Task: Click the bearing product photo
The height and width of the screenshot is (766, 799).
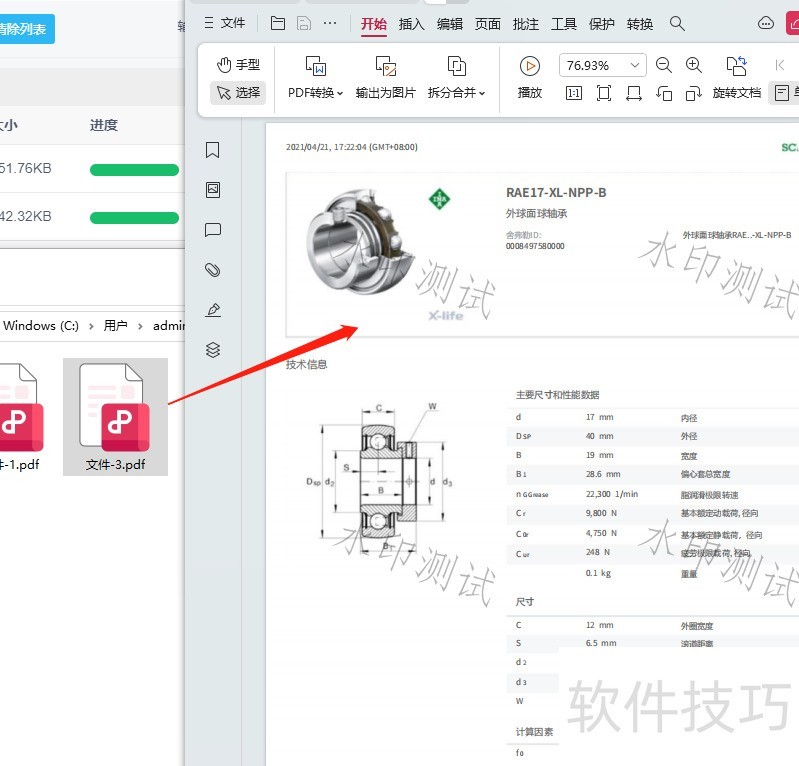Action: (x=360, y=242)
